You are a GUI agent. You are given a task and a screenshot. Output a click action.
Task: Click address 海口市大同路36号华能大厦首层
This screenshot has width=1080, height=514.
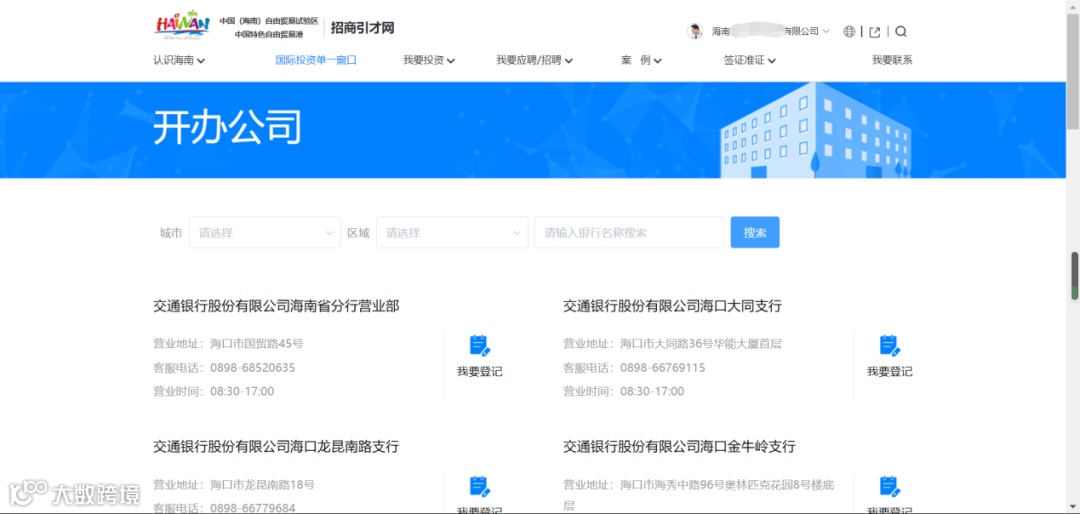701,344
